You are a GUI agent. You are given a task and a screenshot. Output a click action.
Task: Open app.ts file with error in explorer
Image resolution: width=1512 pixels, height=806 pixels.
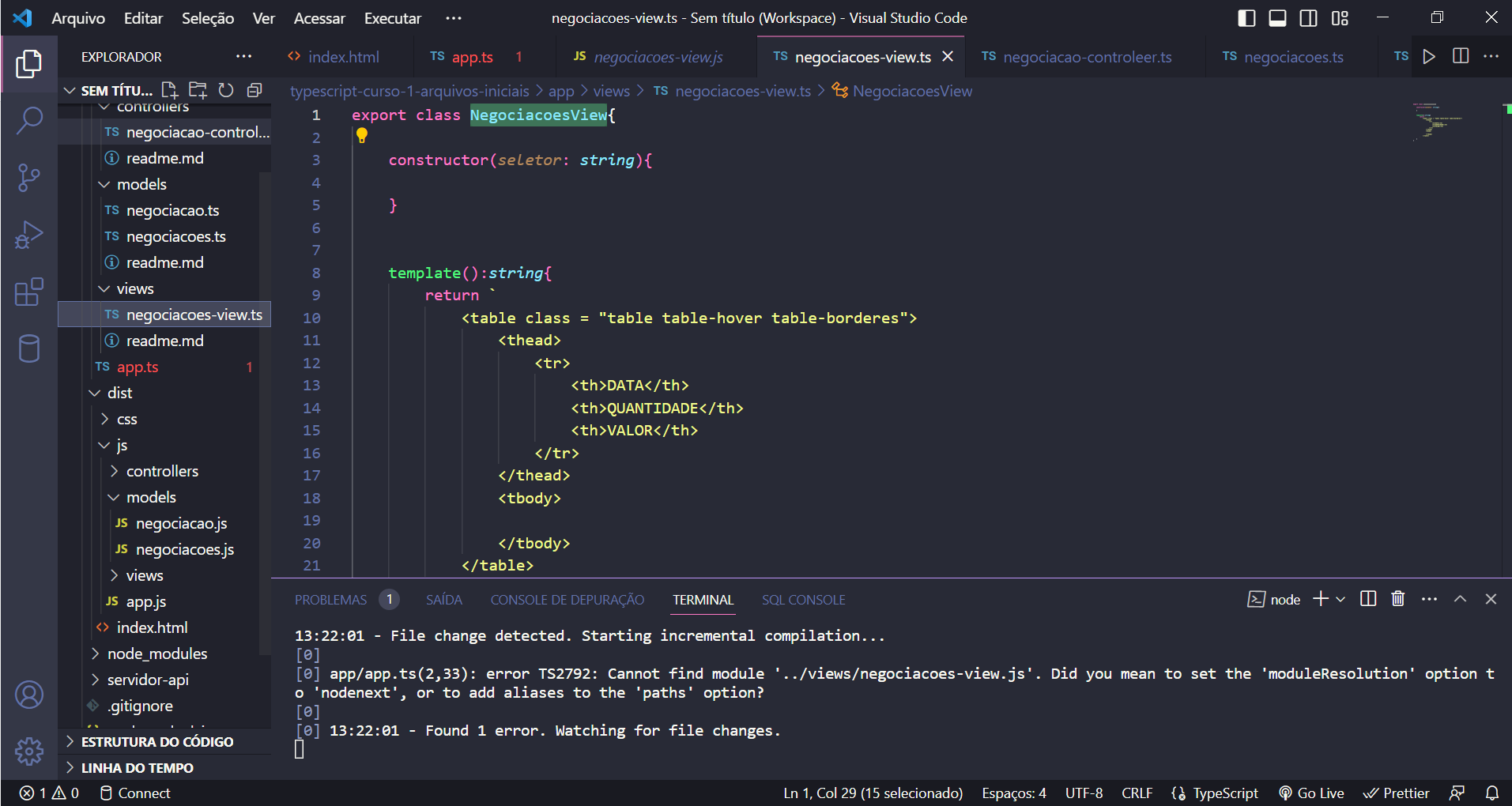[x=138, y=367]
